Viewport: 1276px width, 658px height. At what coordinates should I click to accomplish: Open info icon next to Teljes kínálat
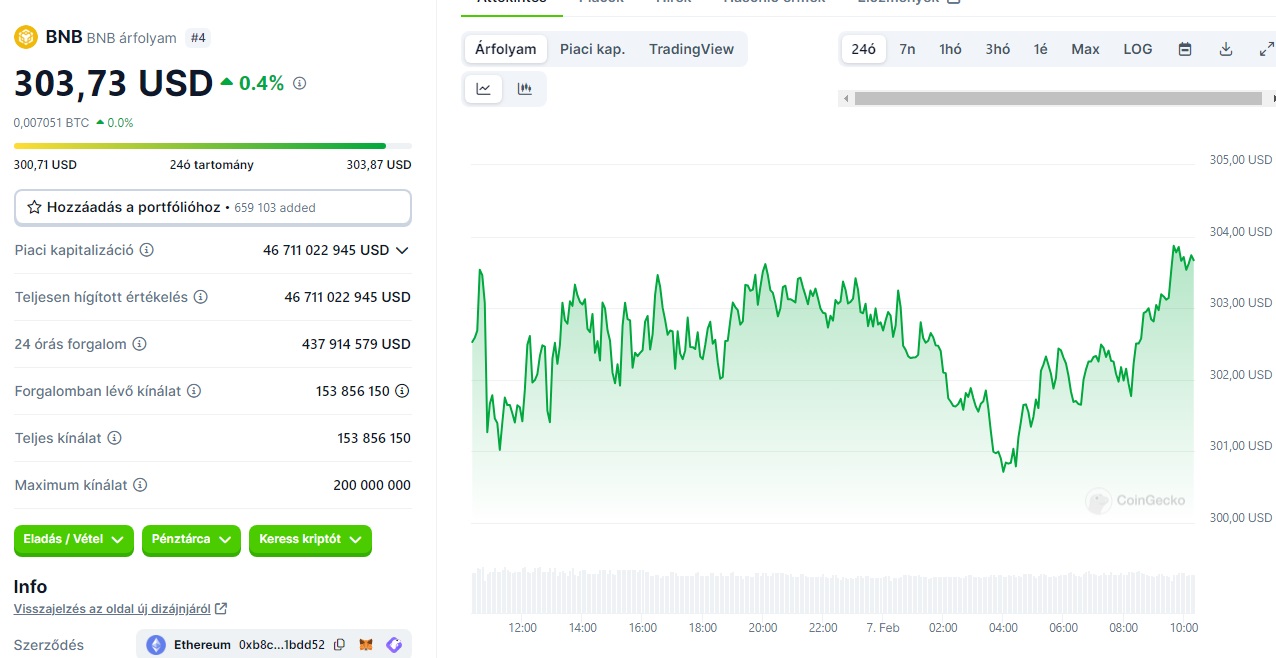(x=115, y=438)
